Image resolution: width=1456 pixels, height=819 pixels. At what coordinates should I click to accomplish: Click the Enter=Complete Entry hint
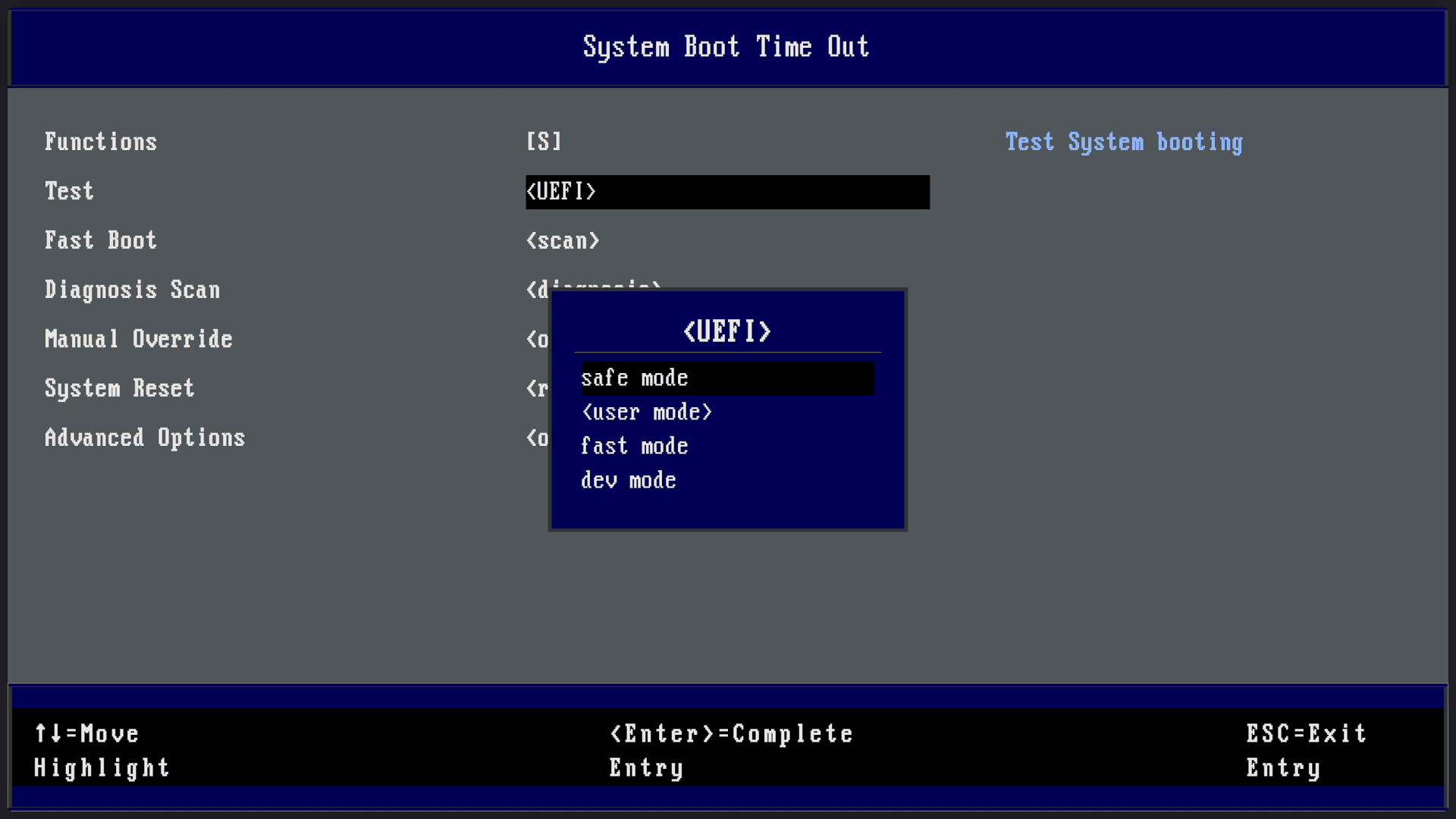pyautogui.click(x=732, y=751)
